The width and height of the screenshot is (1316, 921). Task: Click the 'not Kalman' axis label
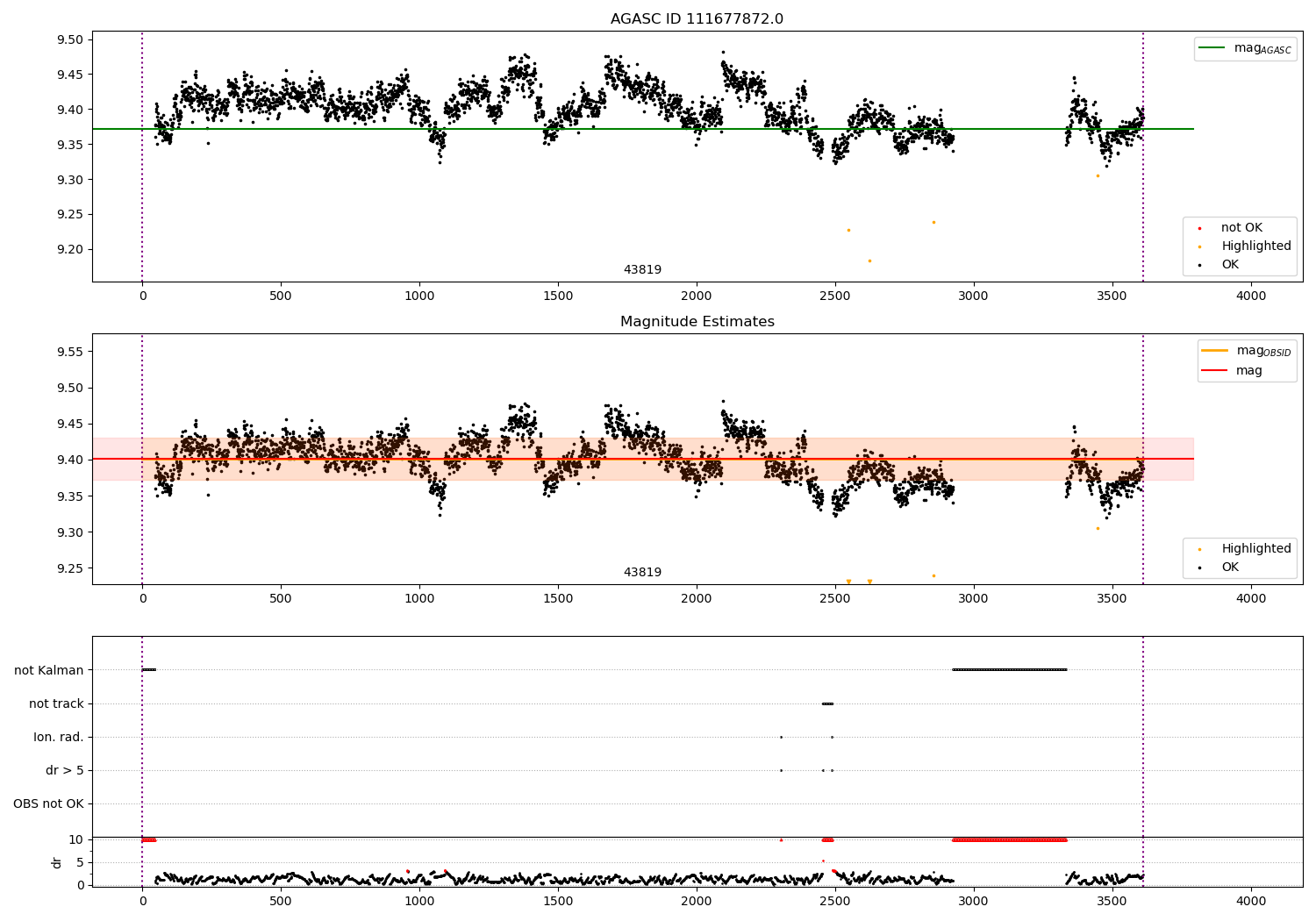tap(49, 670)
